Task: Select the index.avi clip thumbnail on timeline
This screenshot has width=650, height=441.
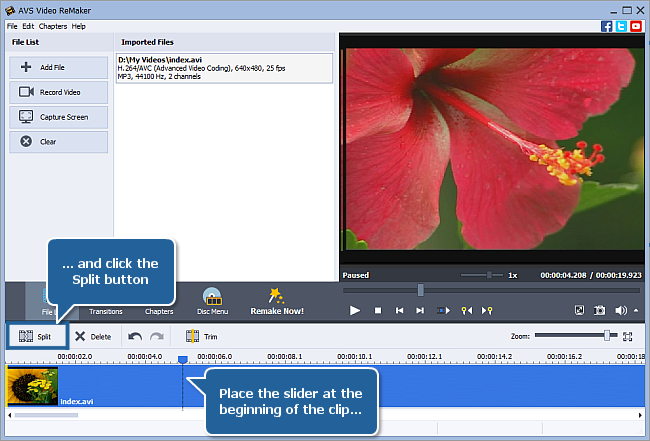Action: (x=32, y=386)
